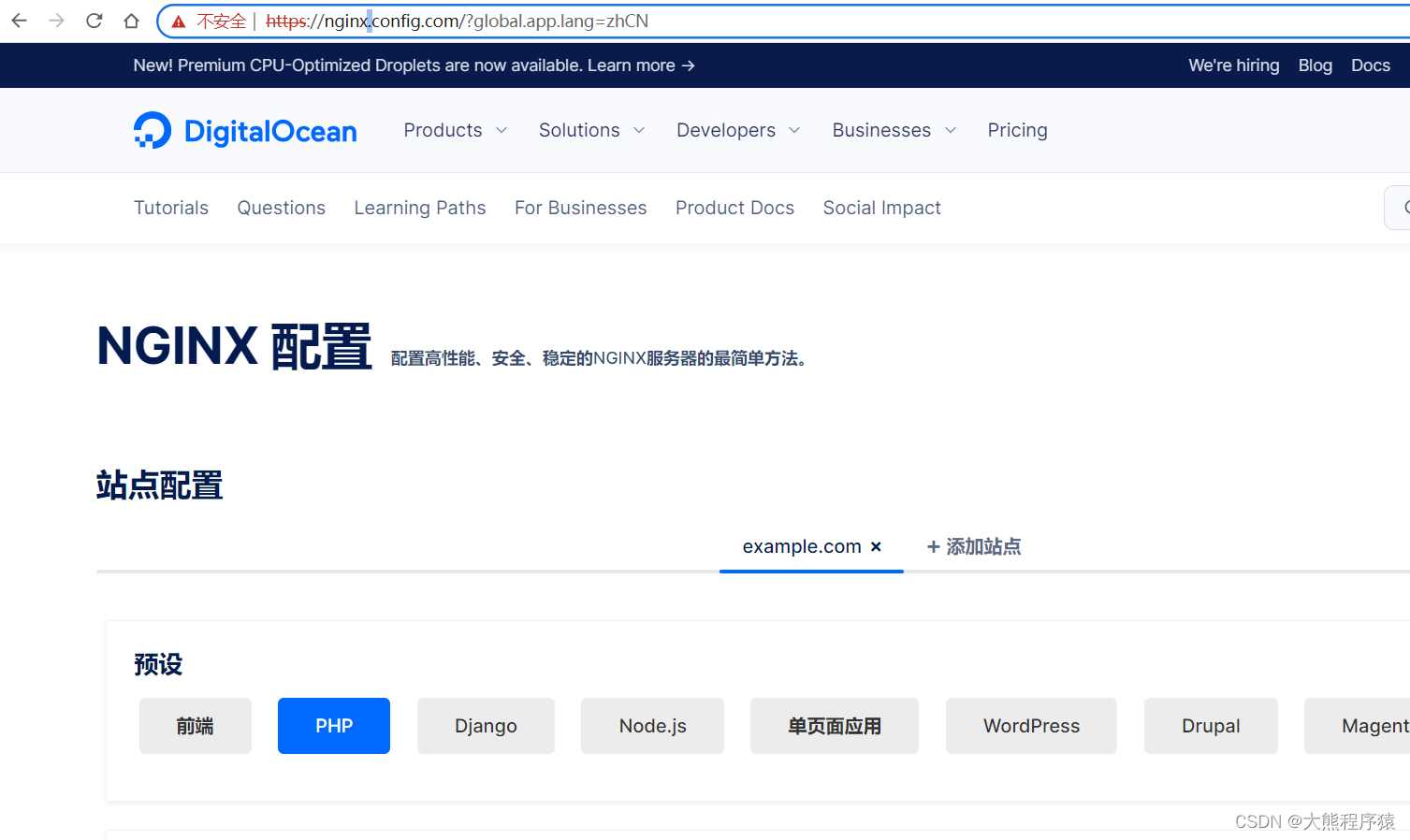Viewport: 1410px width, 840px height.
Task: Reload the page with the refresh icon
Action: coord(94,21)
